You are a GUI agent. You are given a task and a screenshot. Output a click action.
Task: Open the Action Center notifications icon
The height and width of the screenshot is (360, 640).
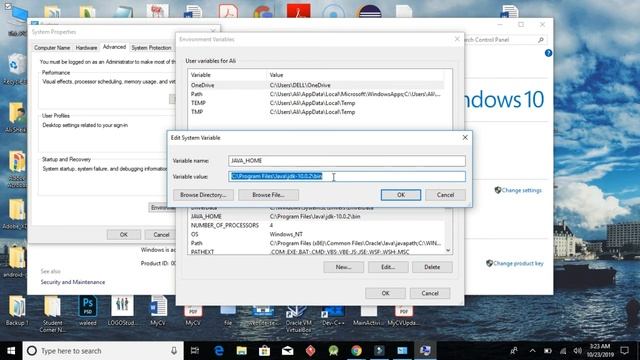(624, 351)
